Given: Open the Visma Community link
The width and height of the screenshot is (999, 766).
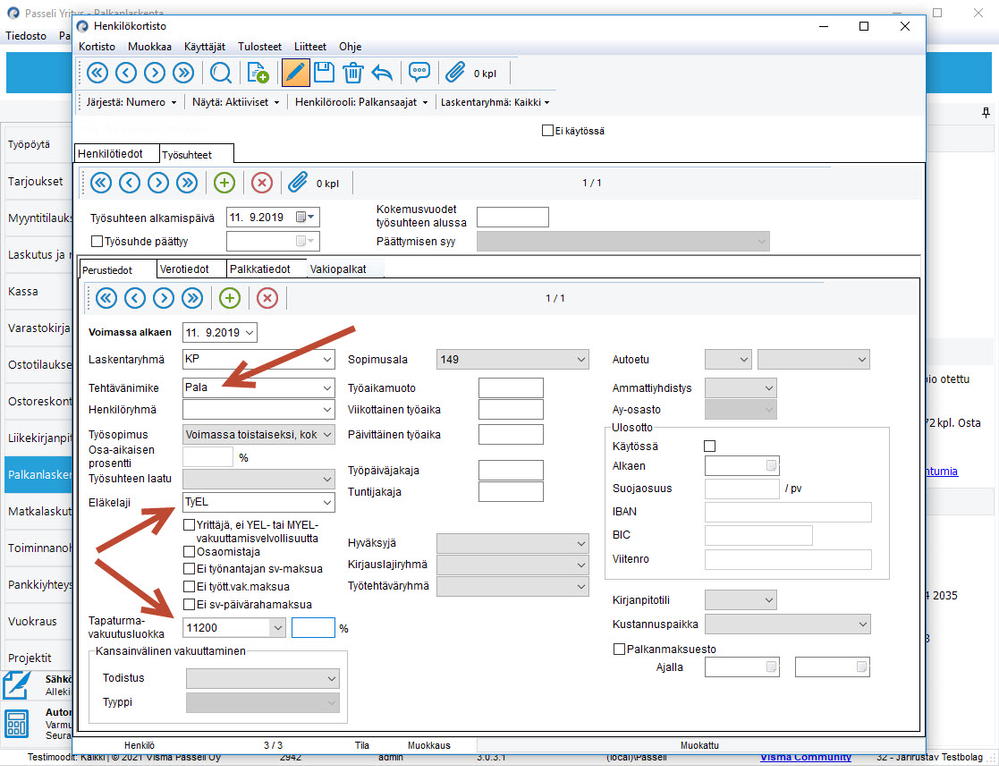Looking at the screenshot, I should point(808,757).
